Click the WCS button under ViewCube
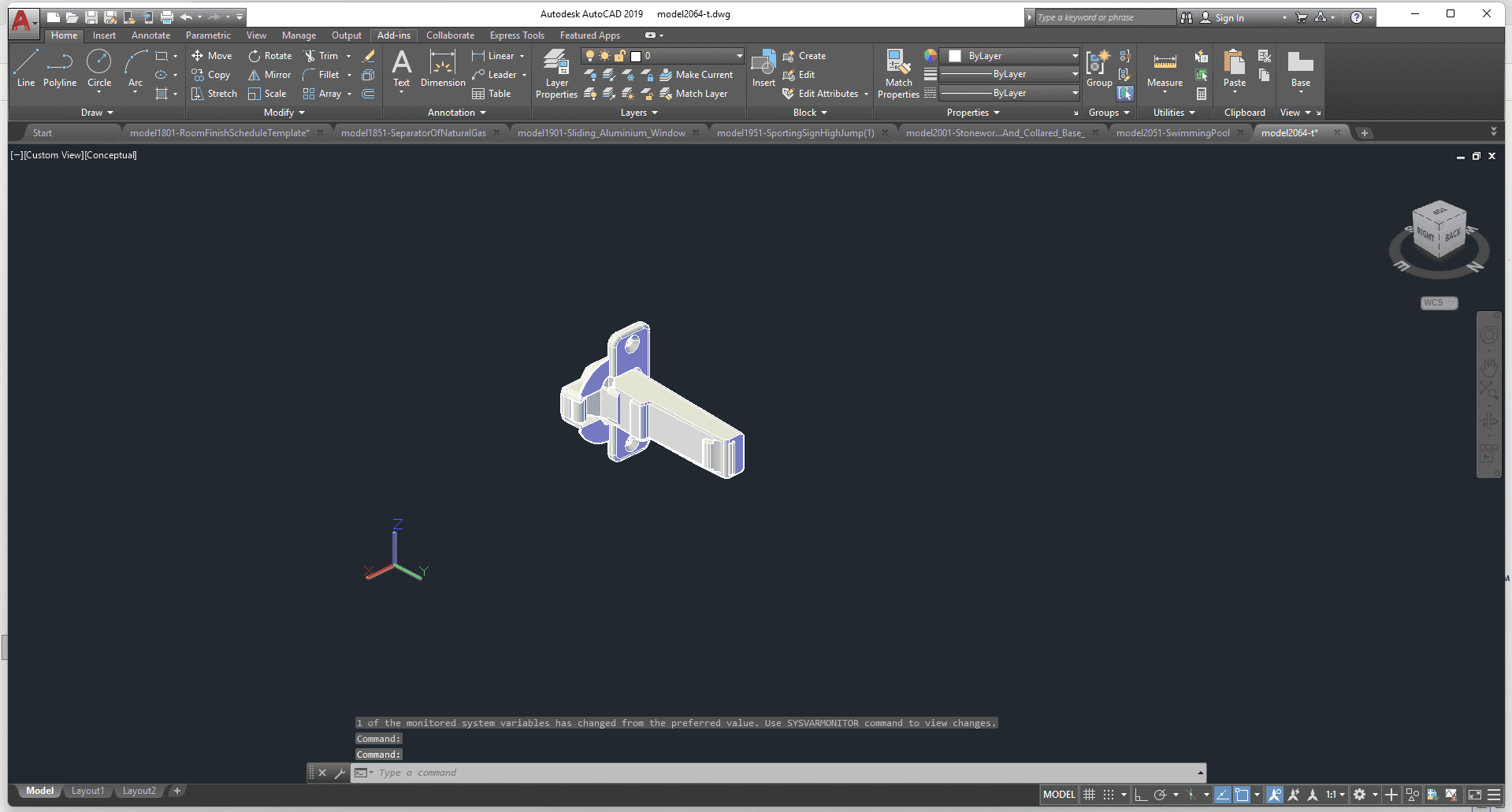Viewport: 1512px width, 812px height. point(1439,303)
